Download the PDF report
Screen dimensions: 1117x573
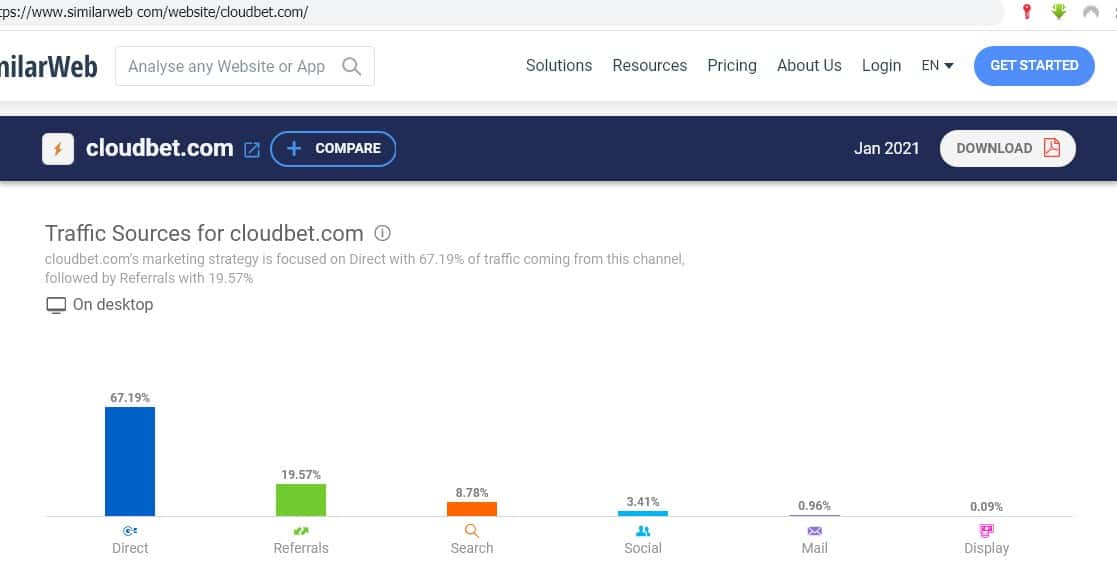point(1007,148)
